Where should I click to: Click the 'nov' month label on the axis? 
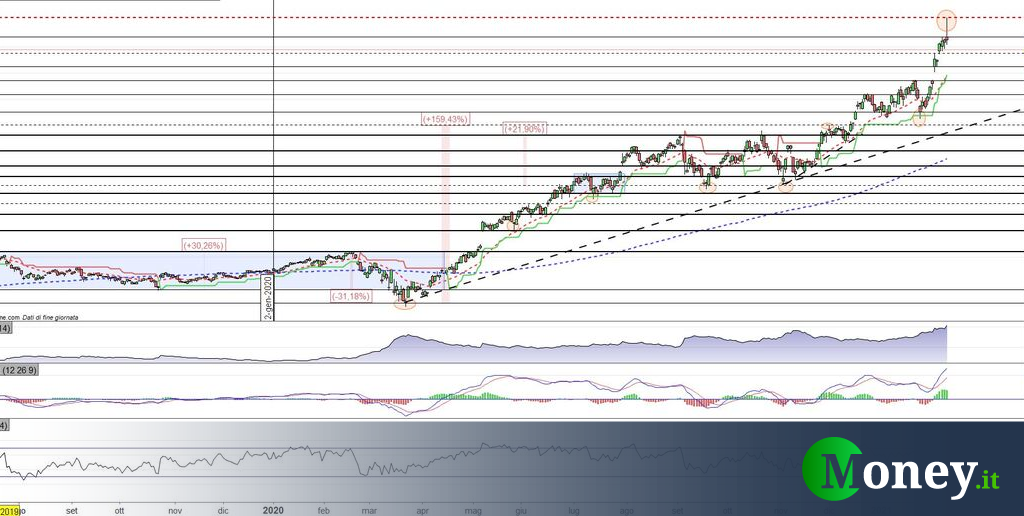pos(175,509)
